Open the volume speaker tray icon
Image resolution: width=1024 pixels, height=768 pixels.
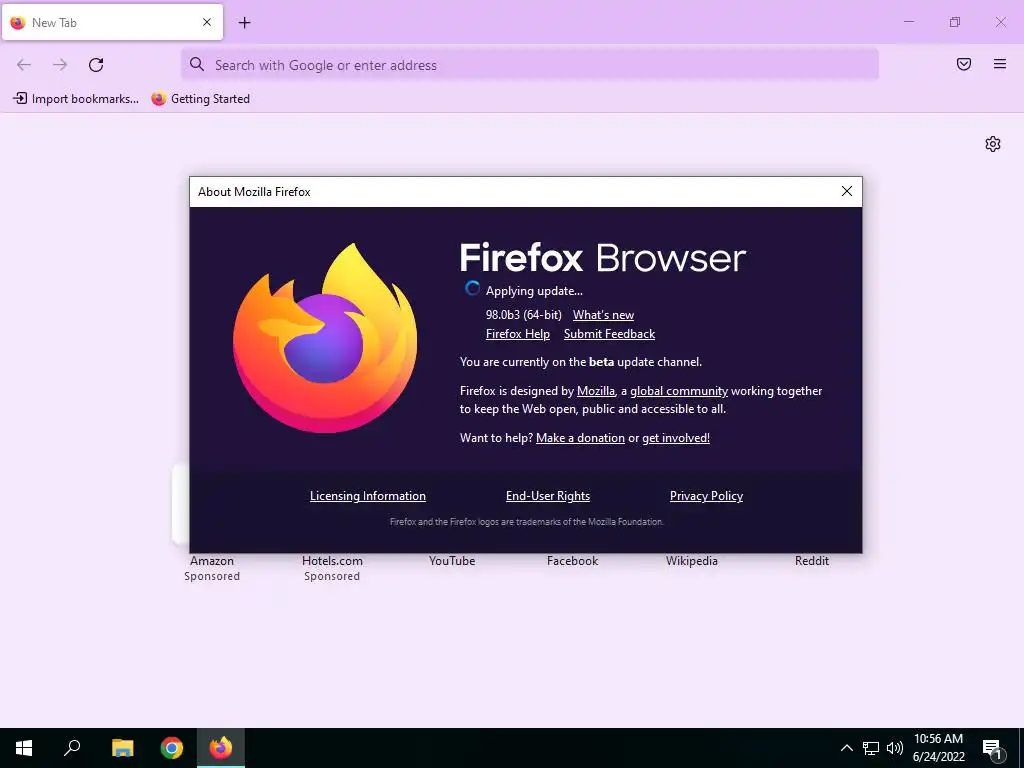tap(895, 748)
